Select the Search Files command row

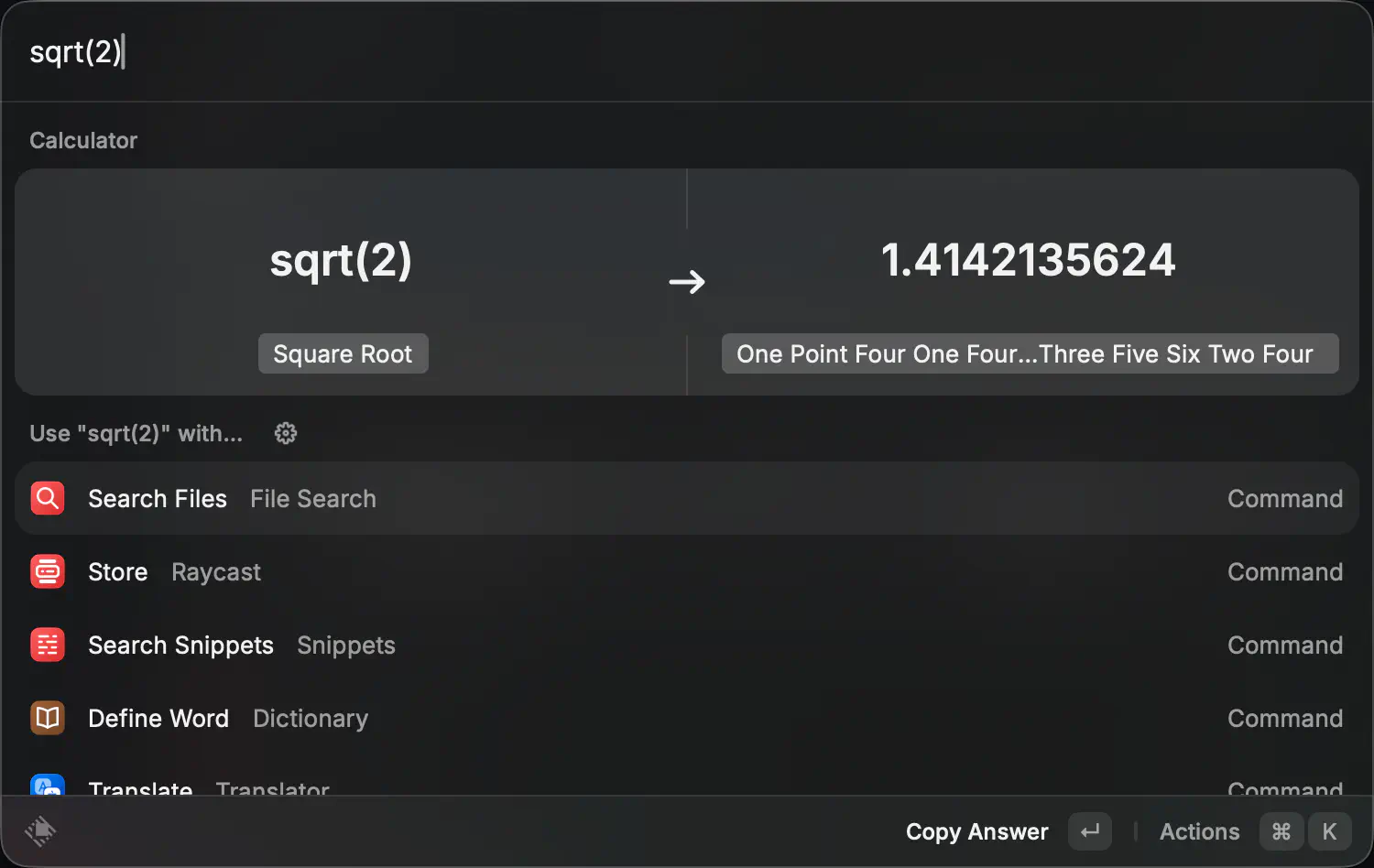pos(687,498)
